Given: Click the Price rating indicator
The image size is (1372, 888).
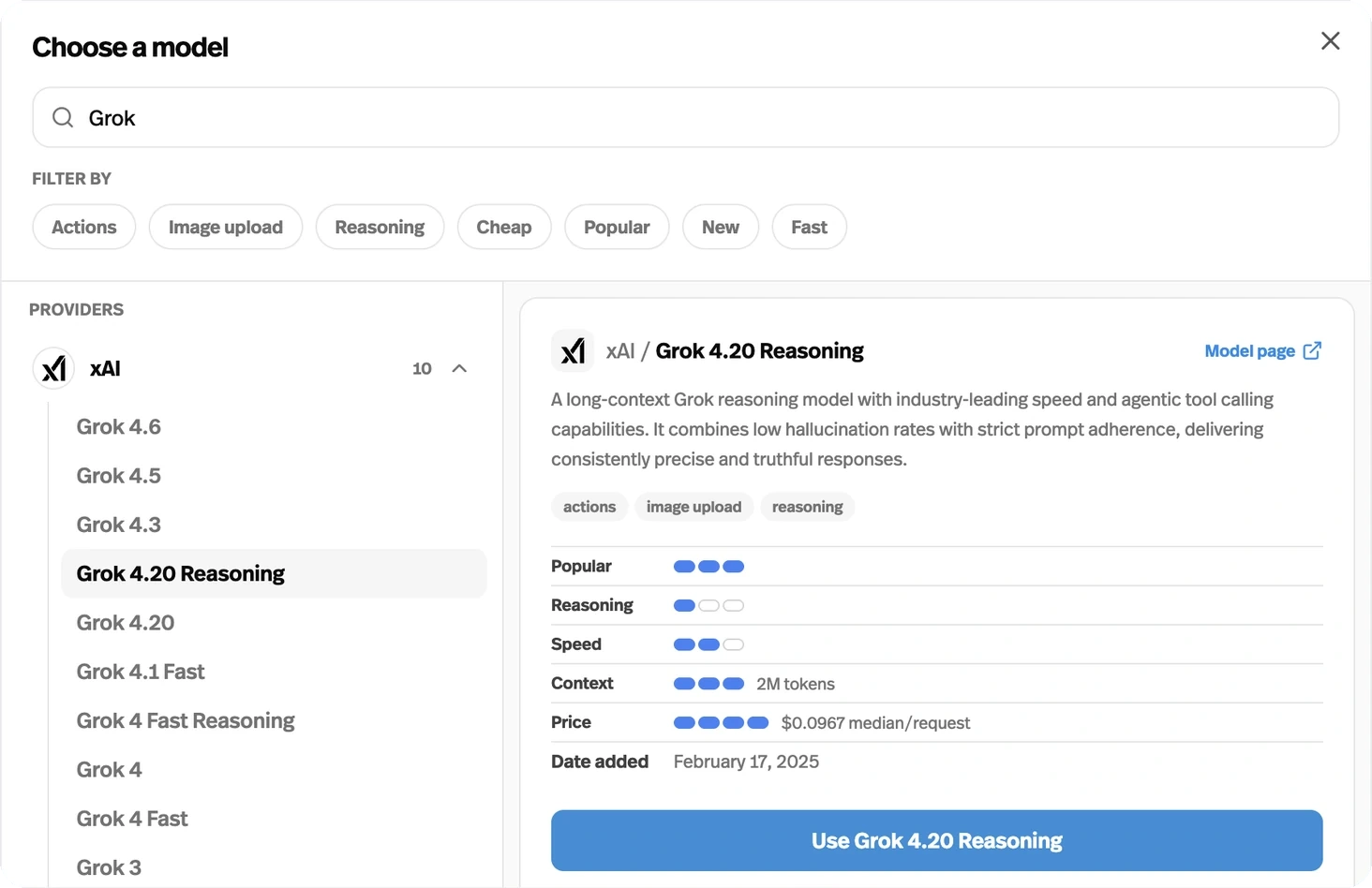Looking at the screenshot, I should click(x=721, y=723).
